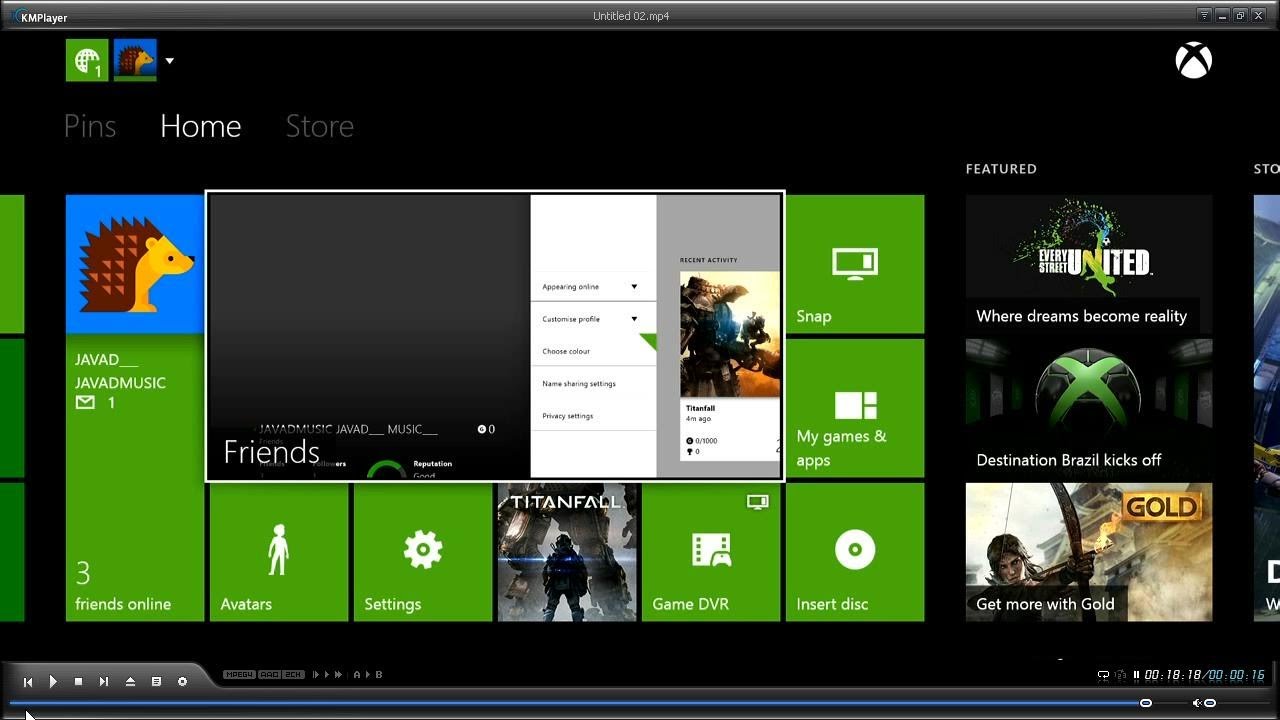Screen dimensions: 1280x720
Task: Click the gamerscore 0 badge
Action: pyautogui.click(x=486, y=429)
